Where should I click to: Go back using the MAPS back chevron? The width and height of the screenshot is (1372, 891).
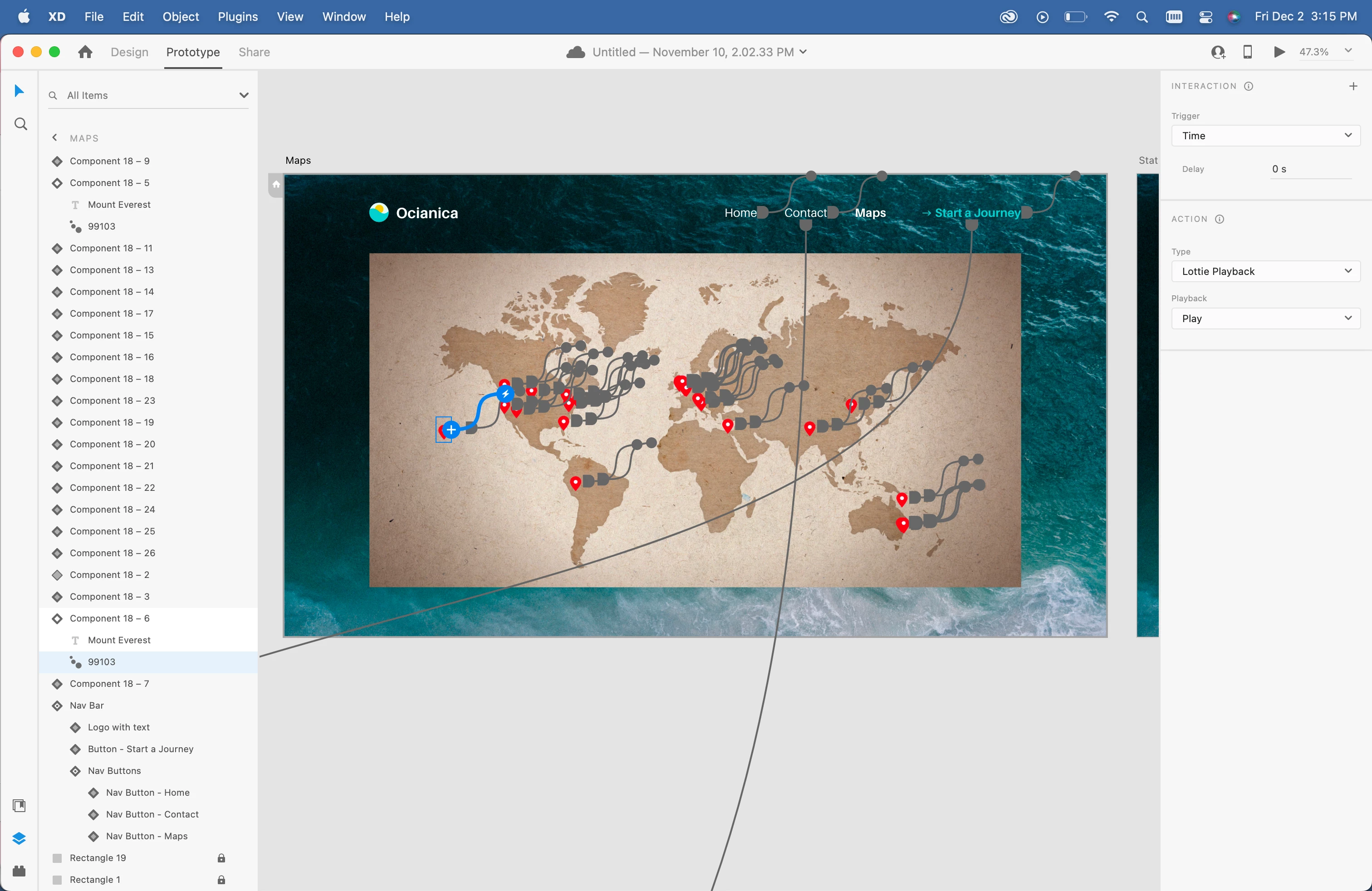tap(55, 138)
